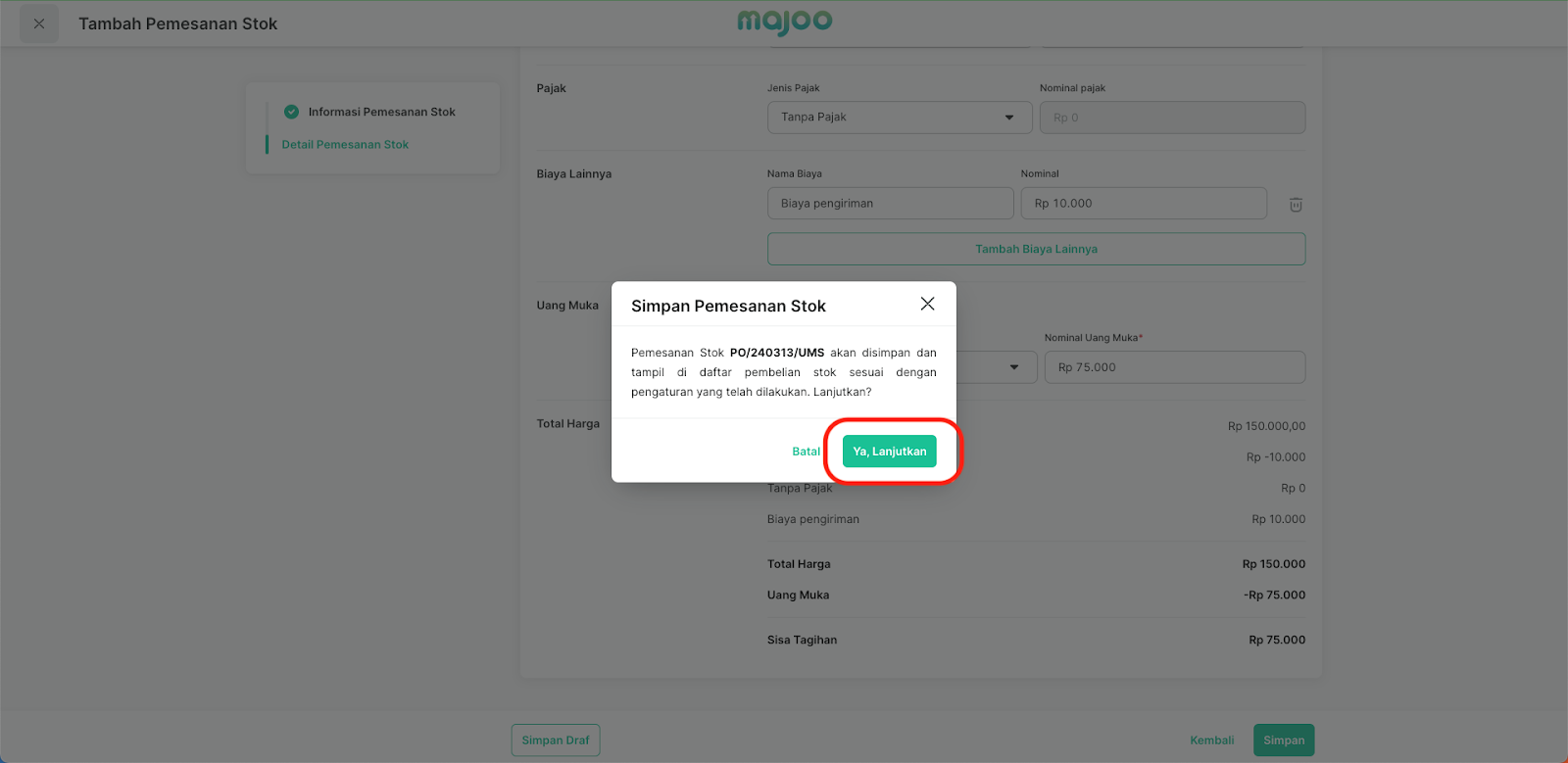The image size is (1568, 763).
Task: Click the bottom Simpan button
Action: 1284,740
